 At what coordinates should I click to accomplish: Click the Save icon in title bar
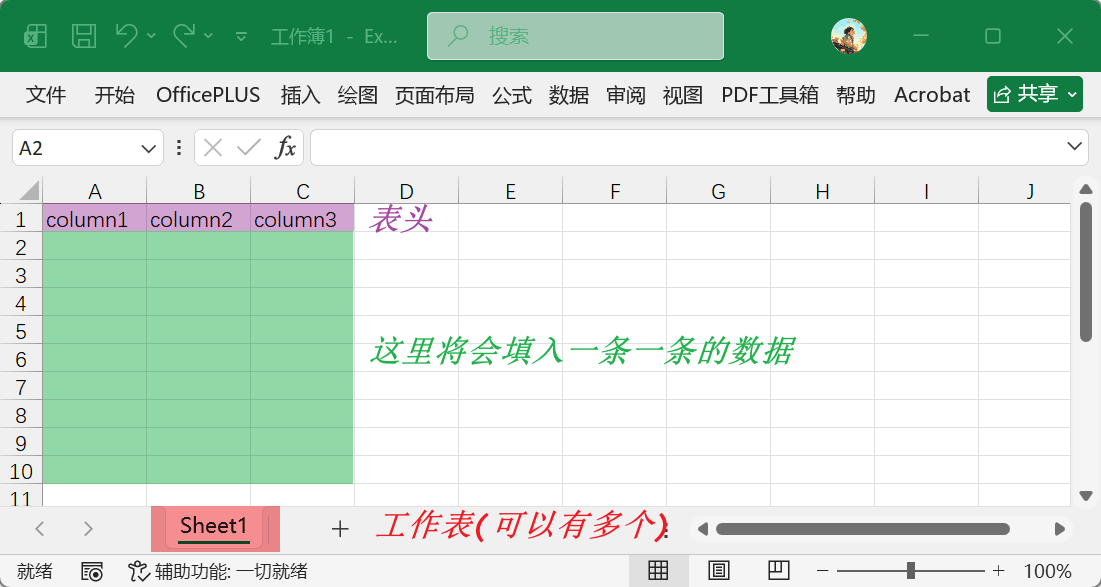tap(85, 36)
